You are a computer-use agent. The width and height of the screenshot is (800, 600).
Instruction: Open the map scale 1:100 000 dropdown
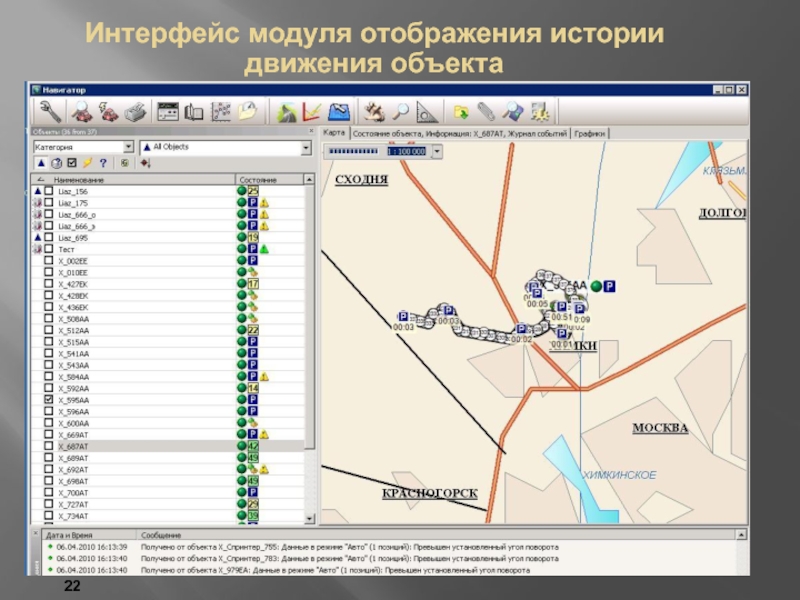pos(437,152)
